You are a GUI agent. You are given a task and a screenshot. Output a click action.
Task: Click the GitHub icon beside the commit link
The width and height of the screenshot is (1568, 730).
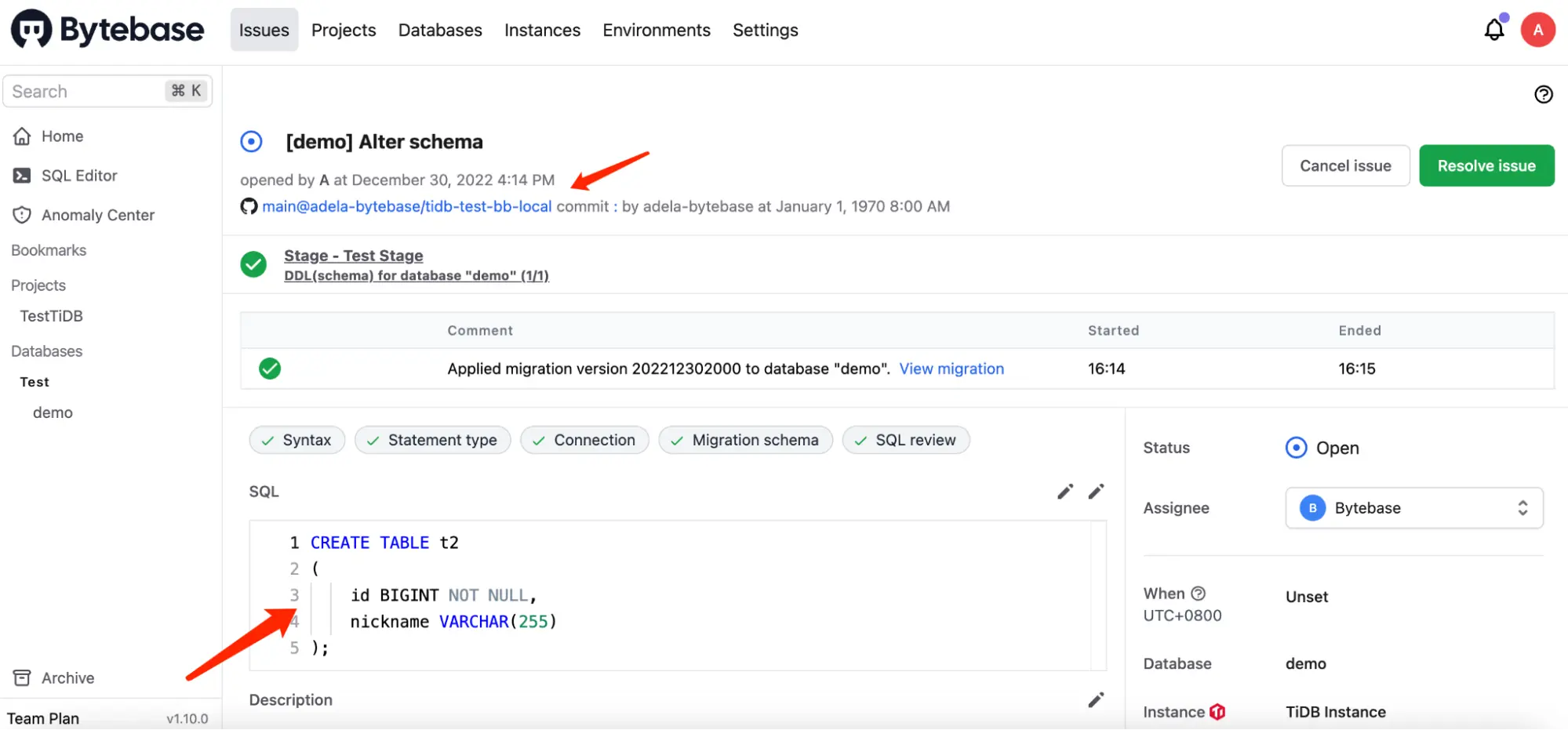click(x=249, y=205)
